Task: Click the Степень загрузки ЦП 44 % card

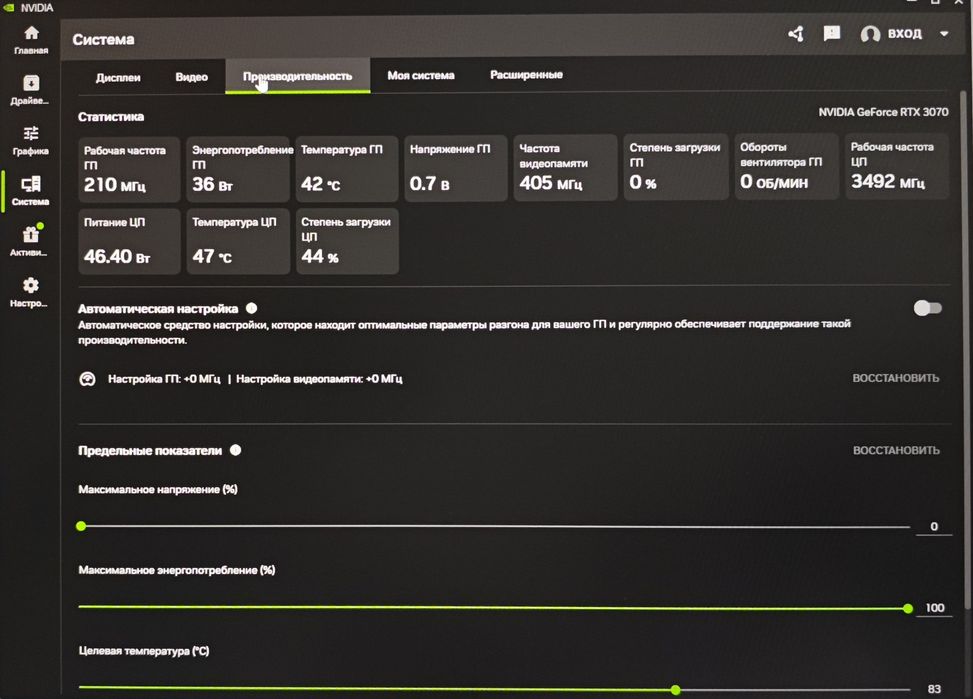Action: [347, 241]
